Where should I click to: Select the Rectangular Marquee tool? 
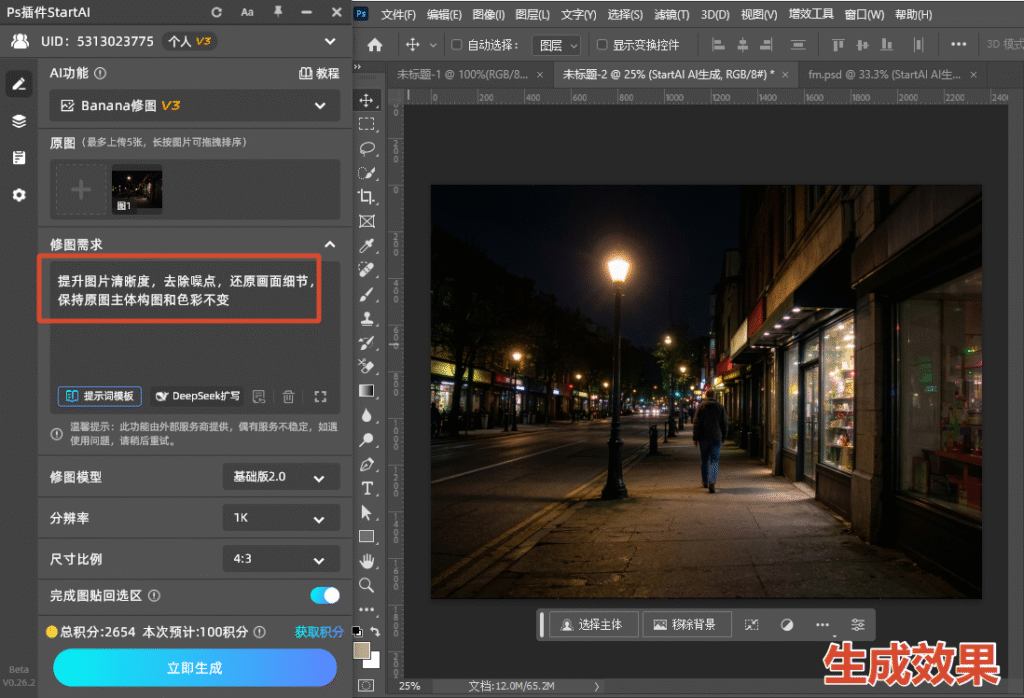click(366, 124)
